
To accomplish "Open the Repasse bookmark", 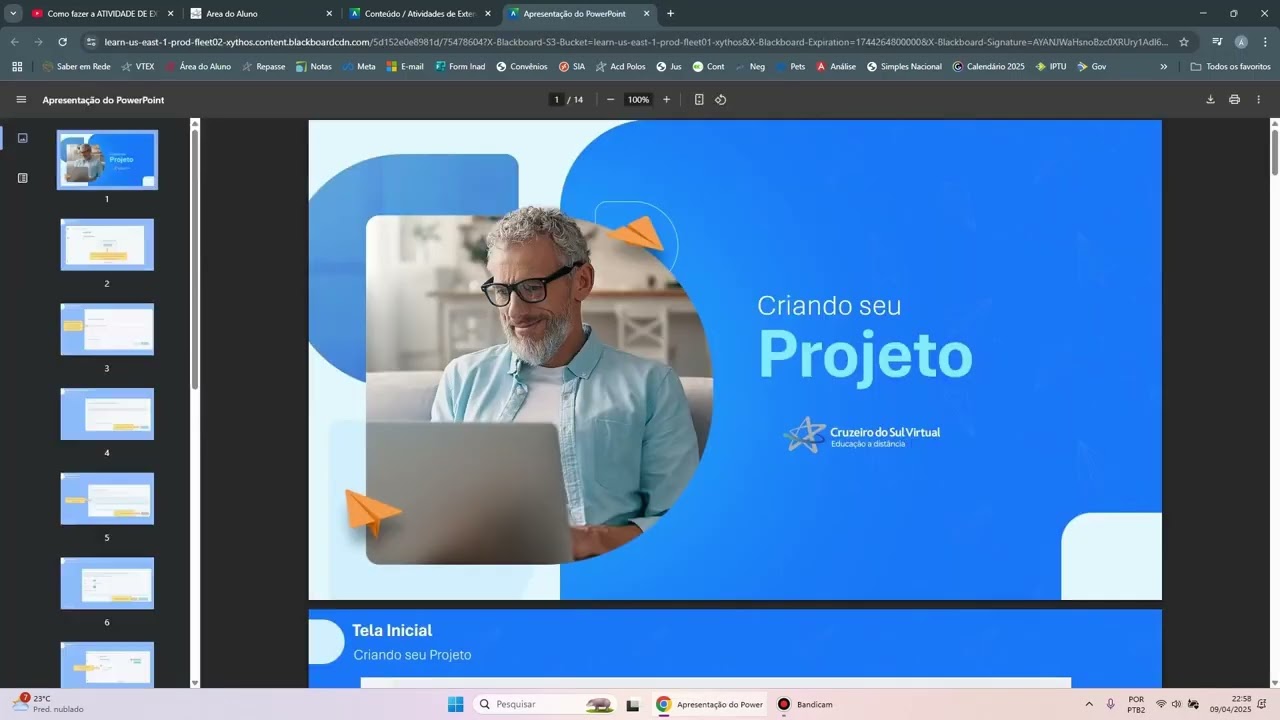I will (263, 67).
